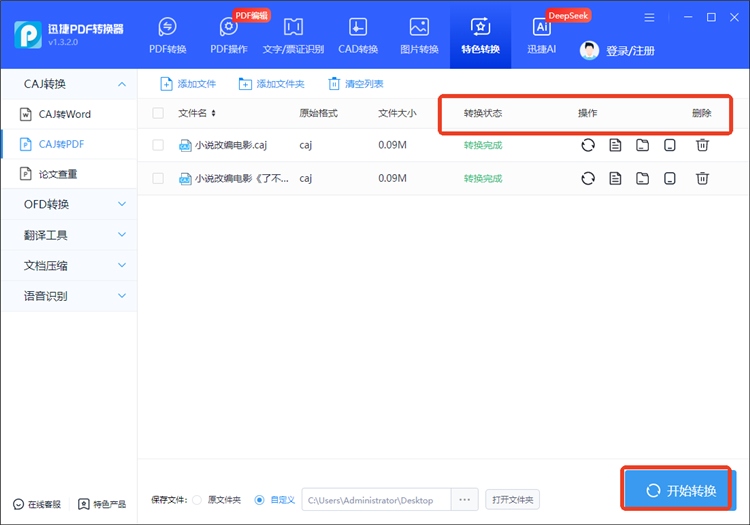Select CAJ转Word in the sidebar

pos(65,114)
